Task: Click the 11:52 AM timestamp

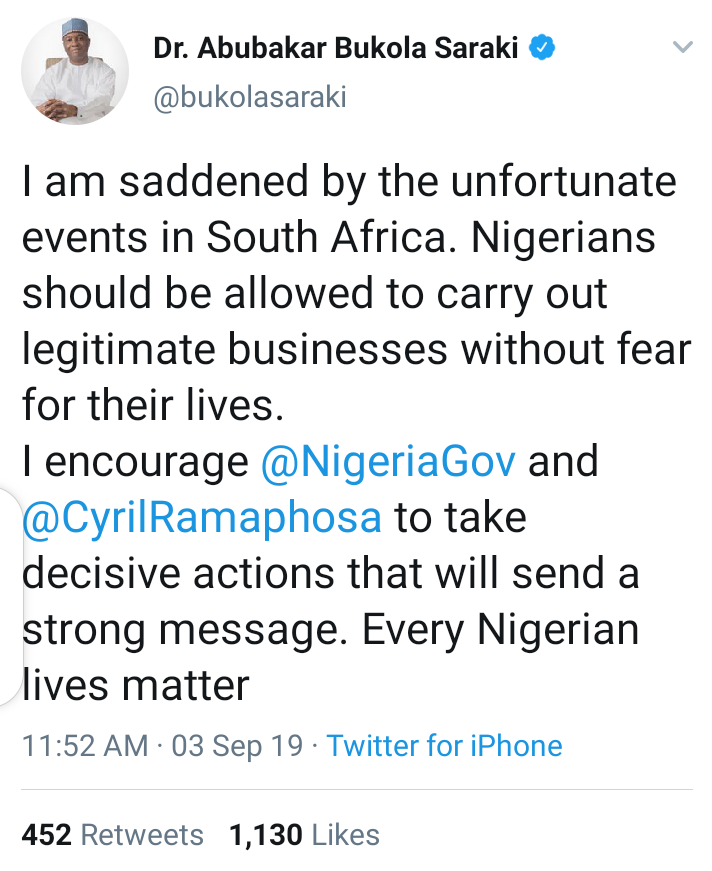Action: [x=84, y=745]
